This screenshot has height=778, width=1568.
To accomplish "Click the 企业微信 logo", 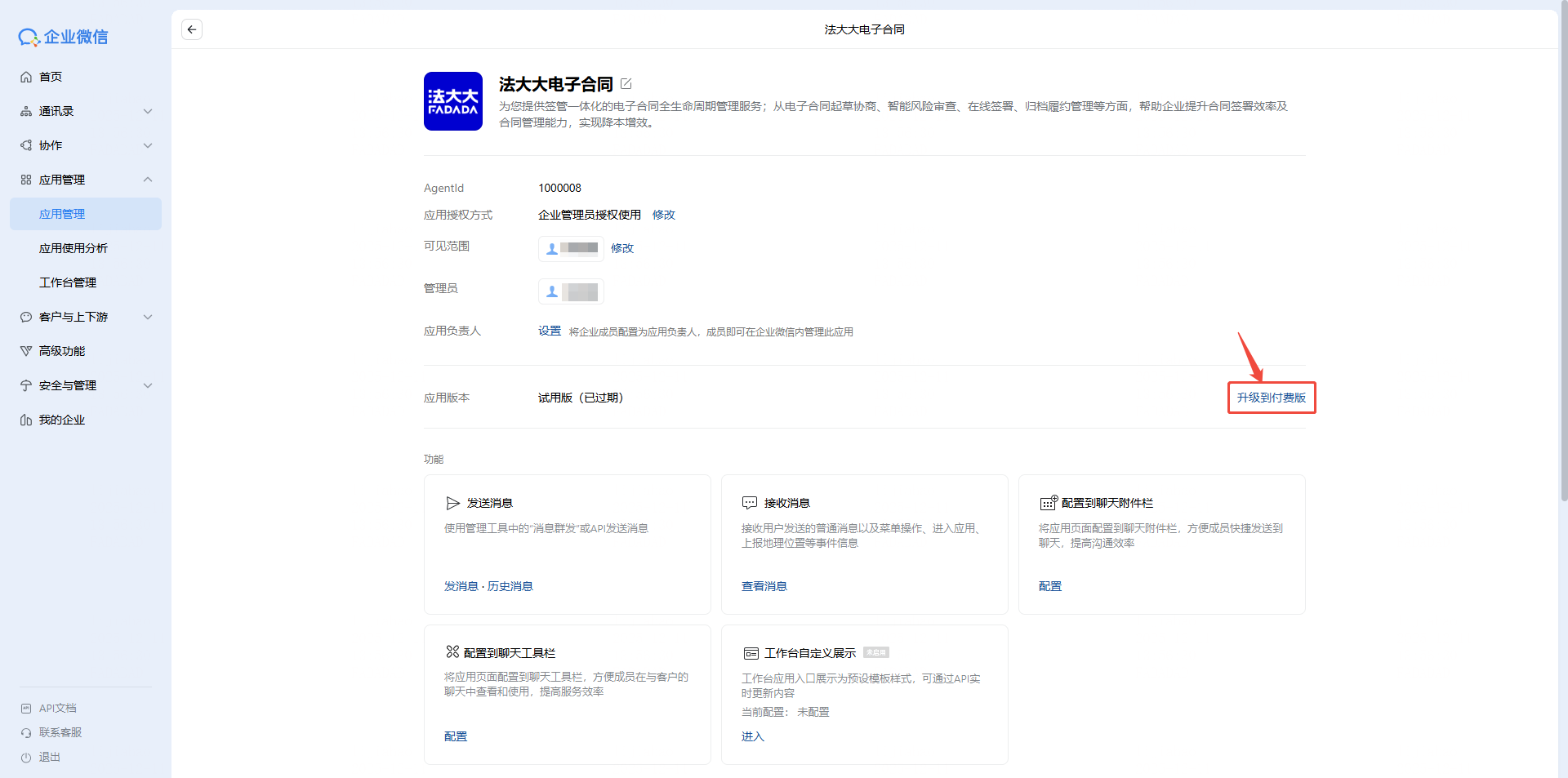I will (63, 37).
